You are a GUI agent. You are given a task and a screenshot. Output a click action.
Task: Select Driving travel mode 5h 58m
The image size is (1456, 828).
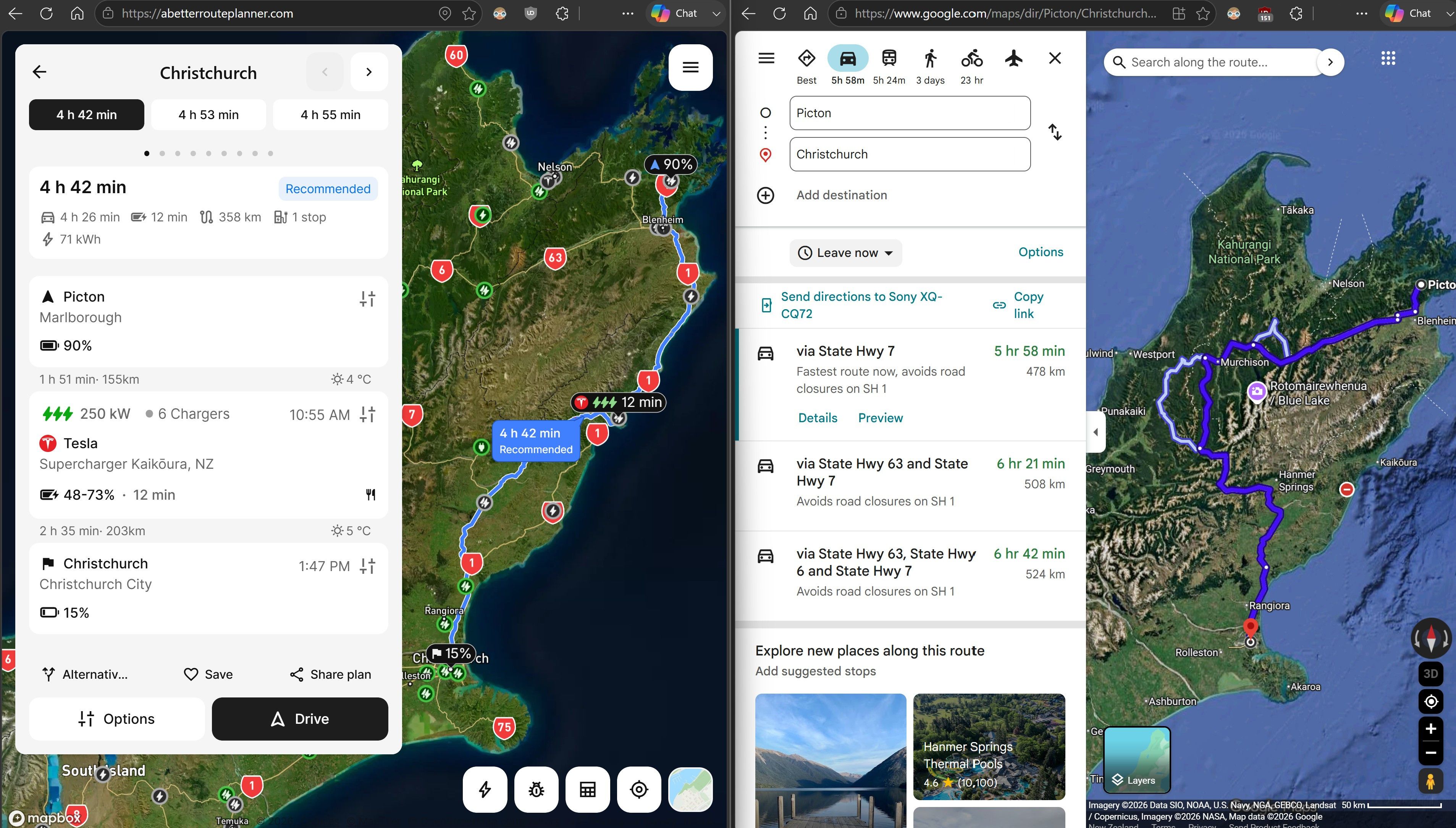[847, 66]
